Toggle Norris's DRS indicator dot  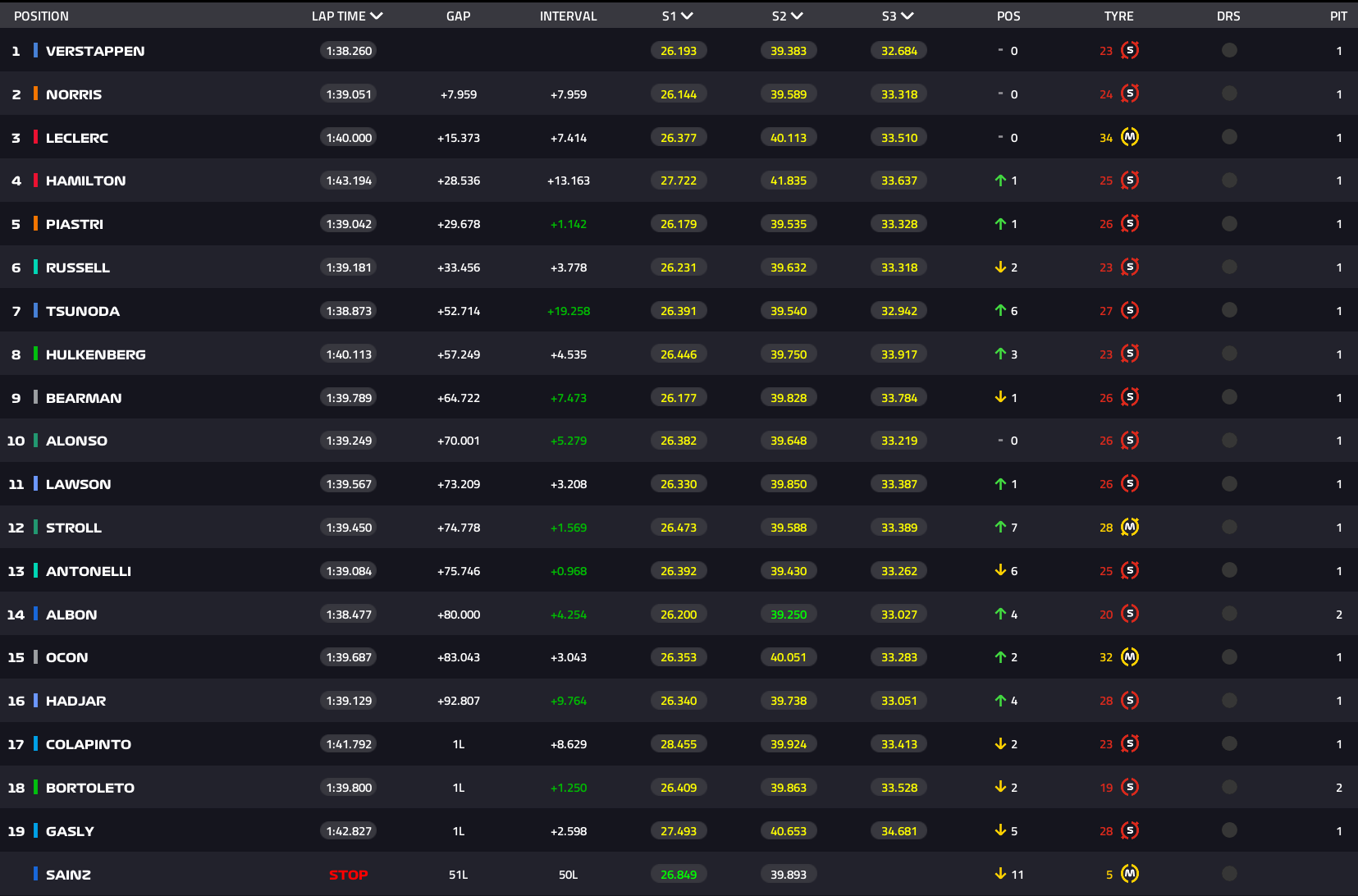pyautogui.click(x=1228, y=94)
